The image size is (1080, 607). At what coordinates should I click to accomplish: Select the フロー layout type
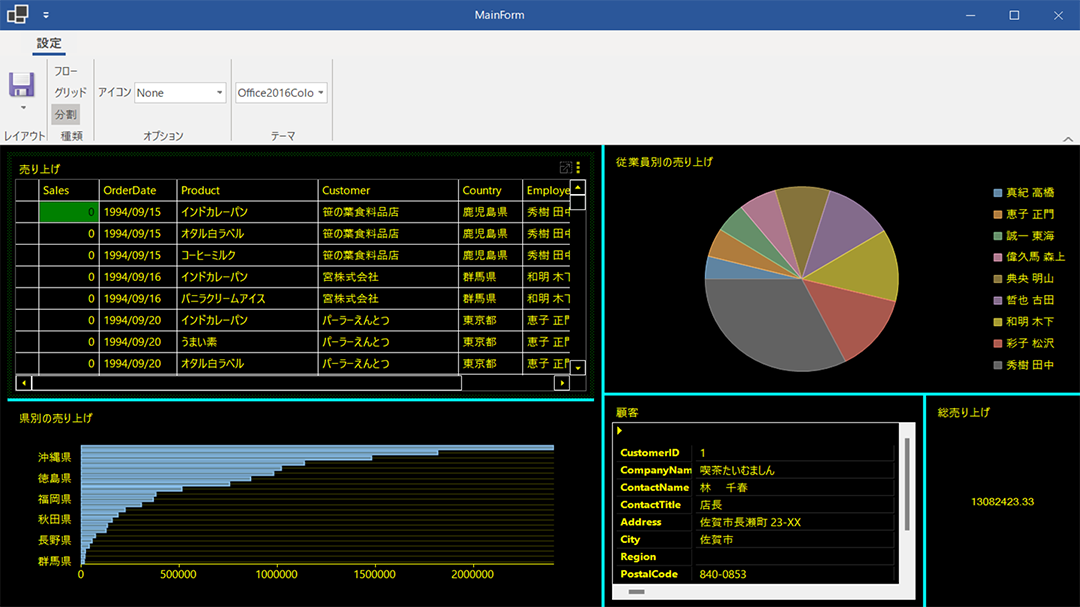pos(66,72)
